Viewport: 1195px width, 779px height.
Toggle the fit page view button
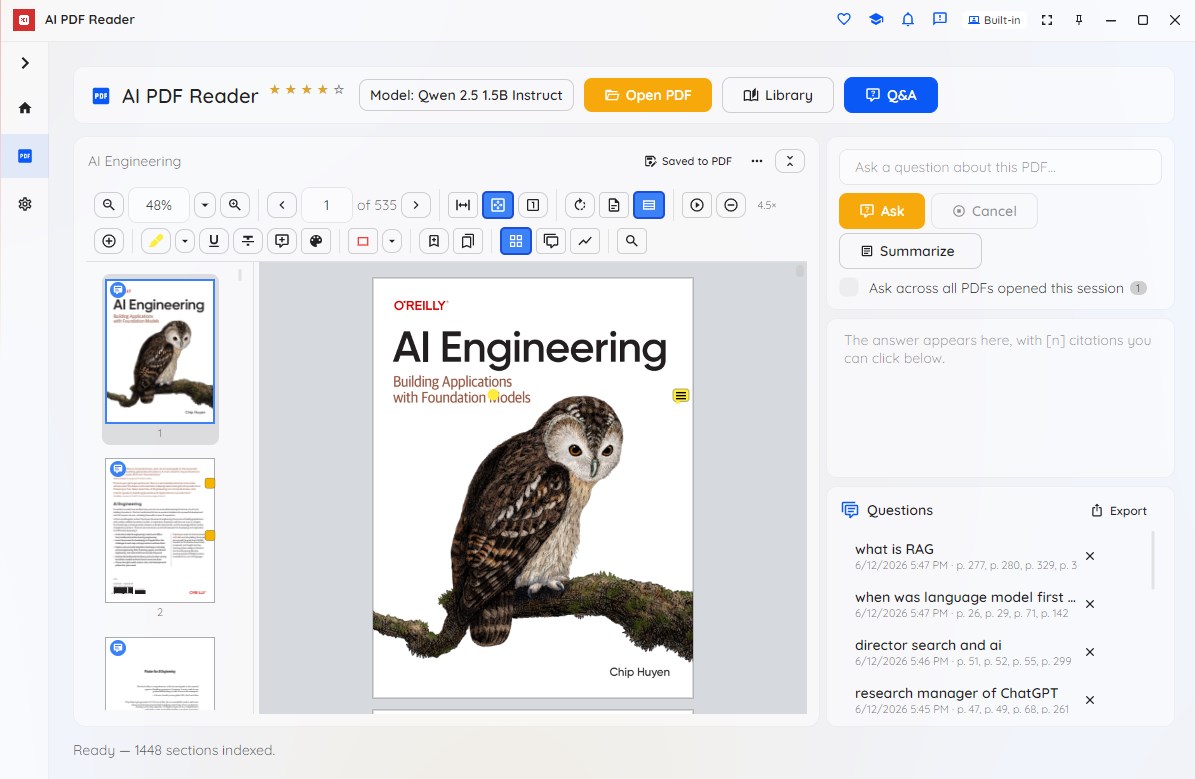coord(498,205)
